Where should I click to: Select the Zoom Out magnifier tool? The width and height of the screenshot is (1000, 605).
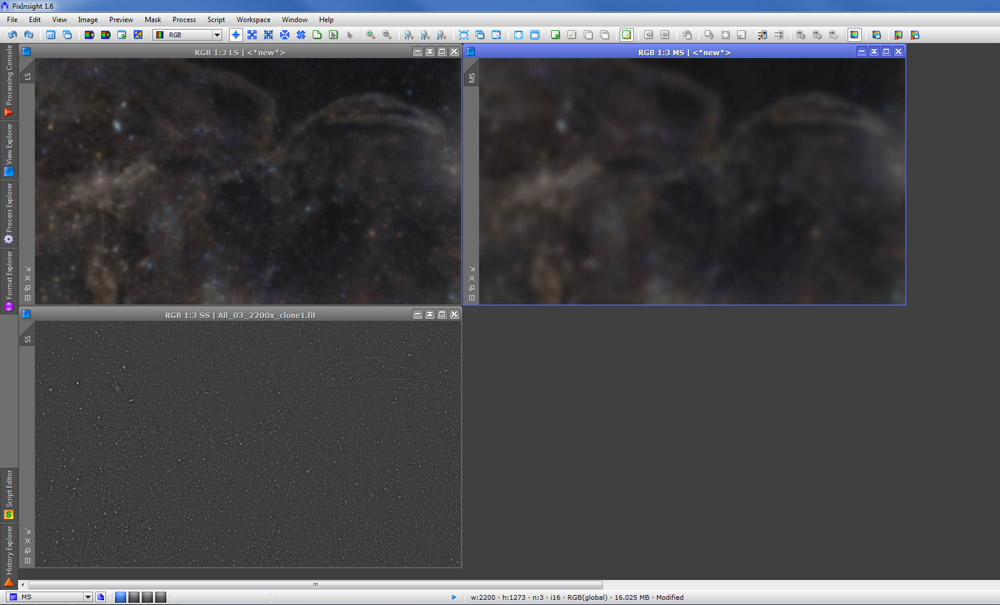coord(387,35)
